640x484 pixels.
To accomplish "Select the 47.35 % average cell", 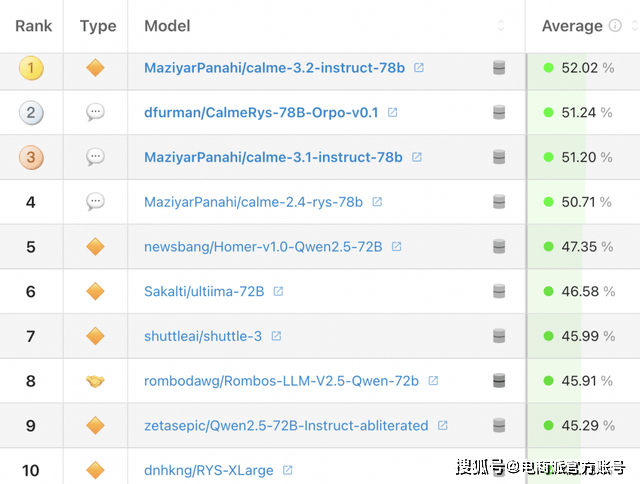I will (x=583, y=247).
